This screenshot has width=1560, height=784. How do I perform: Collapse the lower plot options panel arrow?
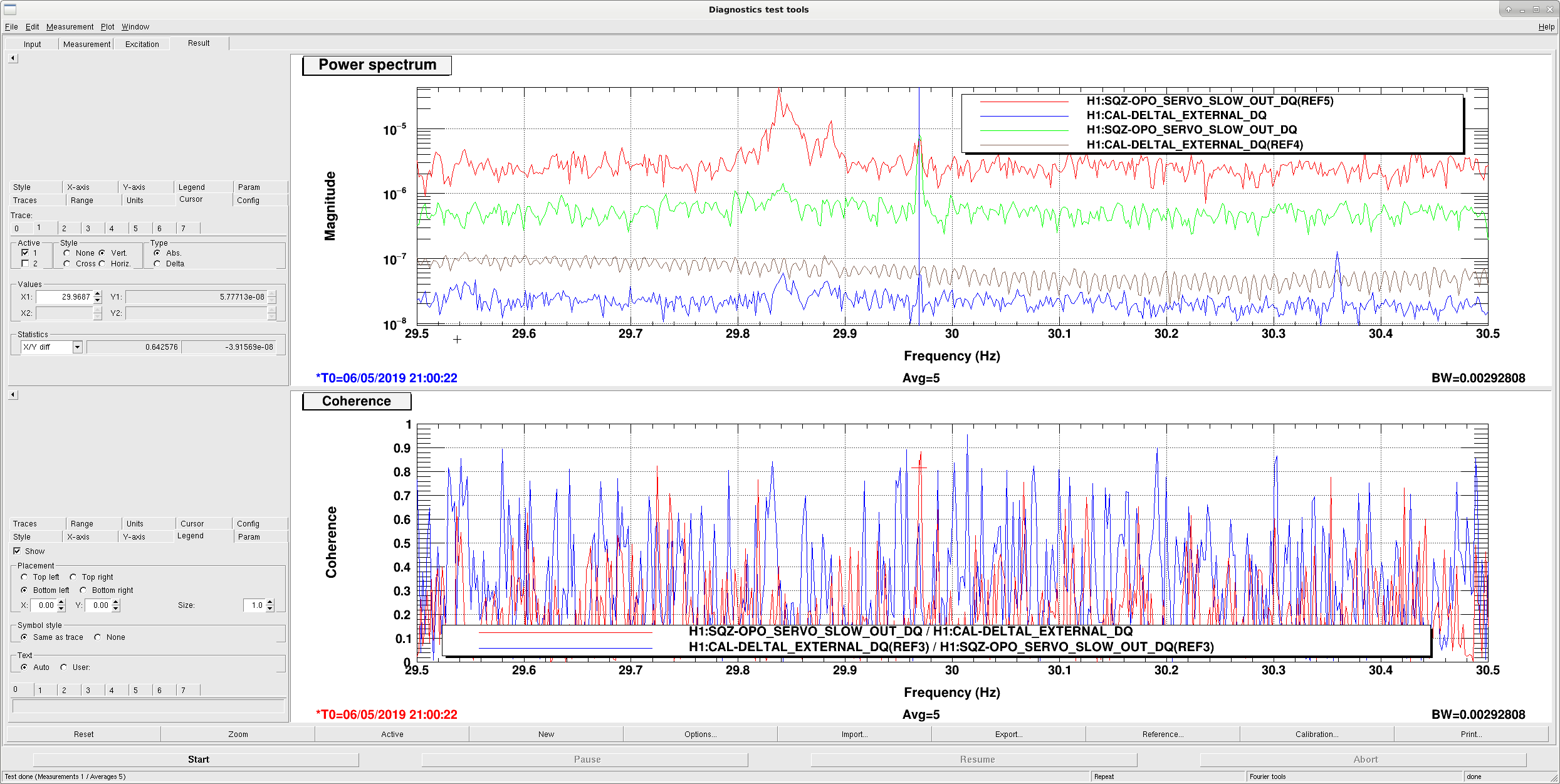point(13,395)
